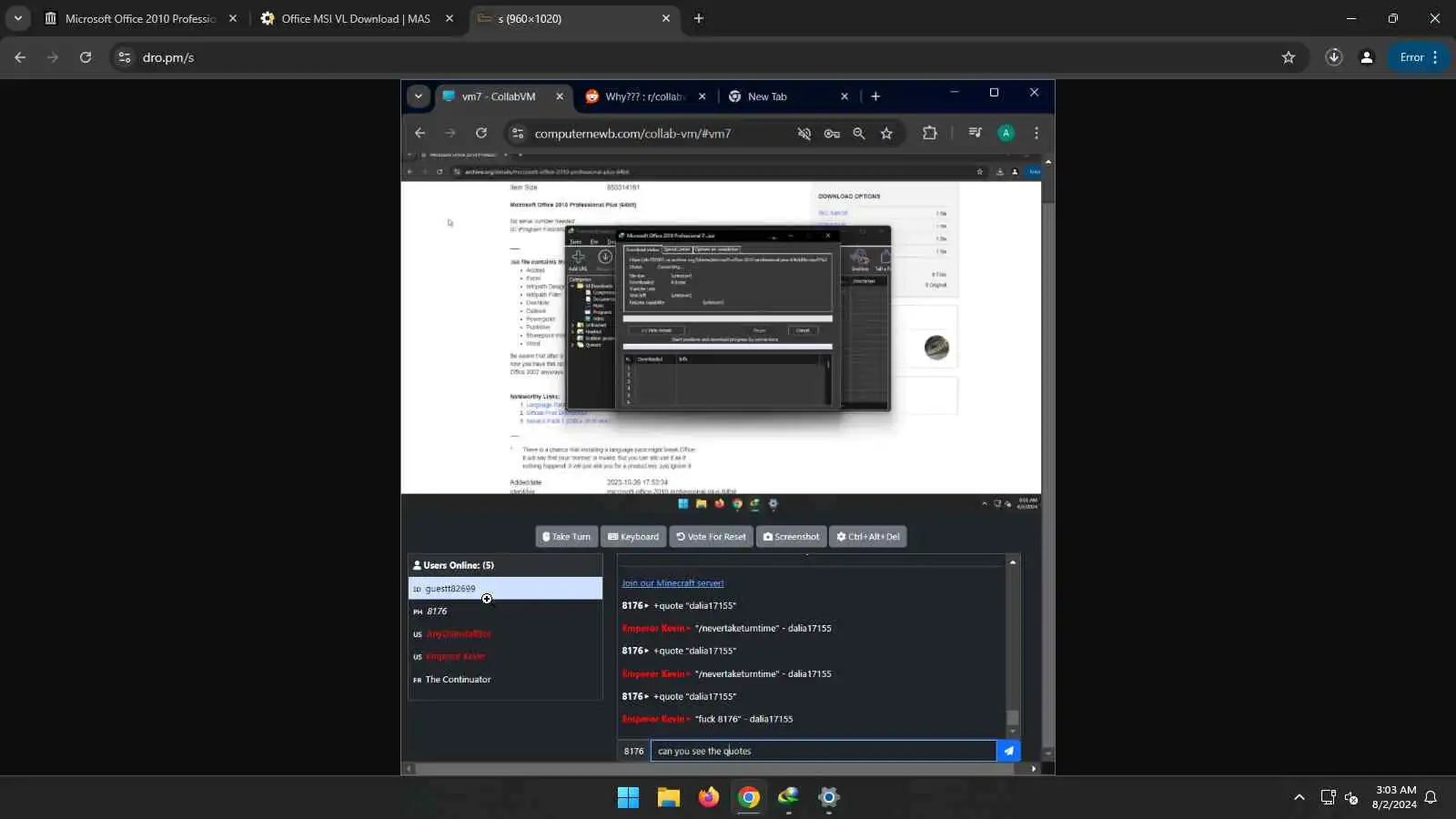Screen dimensions: 1456x819
Task: Select user guestt82699 in Users Online
Action: tap(505, 589)
